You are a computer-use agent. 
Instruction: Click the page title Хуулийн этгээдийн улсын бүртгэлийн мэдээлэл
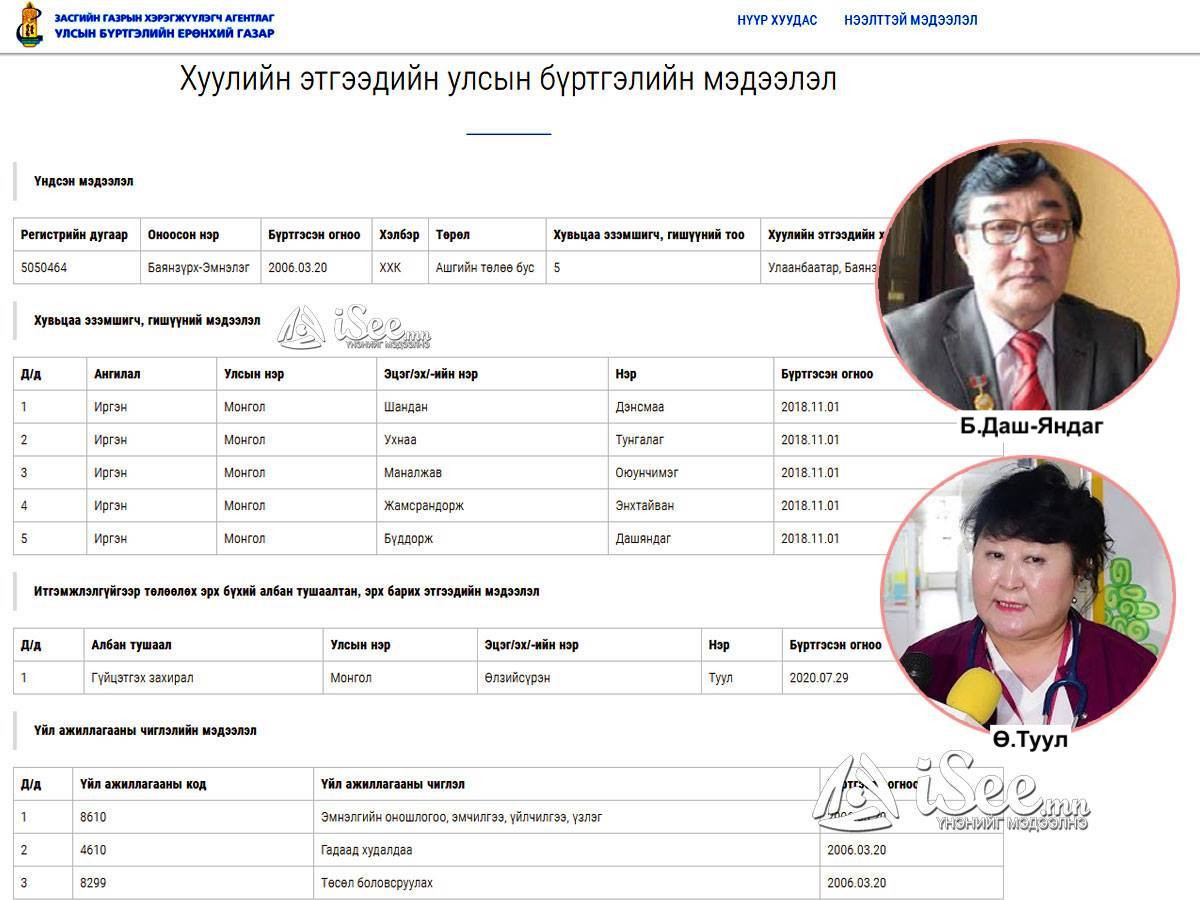[x=508, y=79]
